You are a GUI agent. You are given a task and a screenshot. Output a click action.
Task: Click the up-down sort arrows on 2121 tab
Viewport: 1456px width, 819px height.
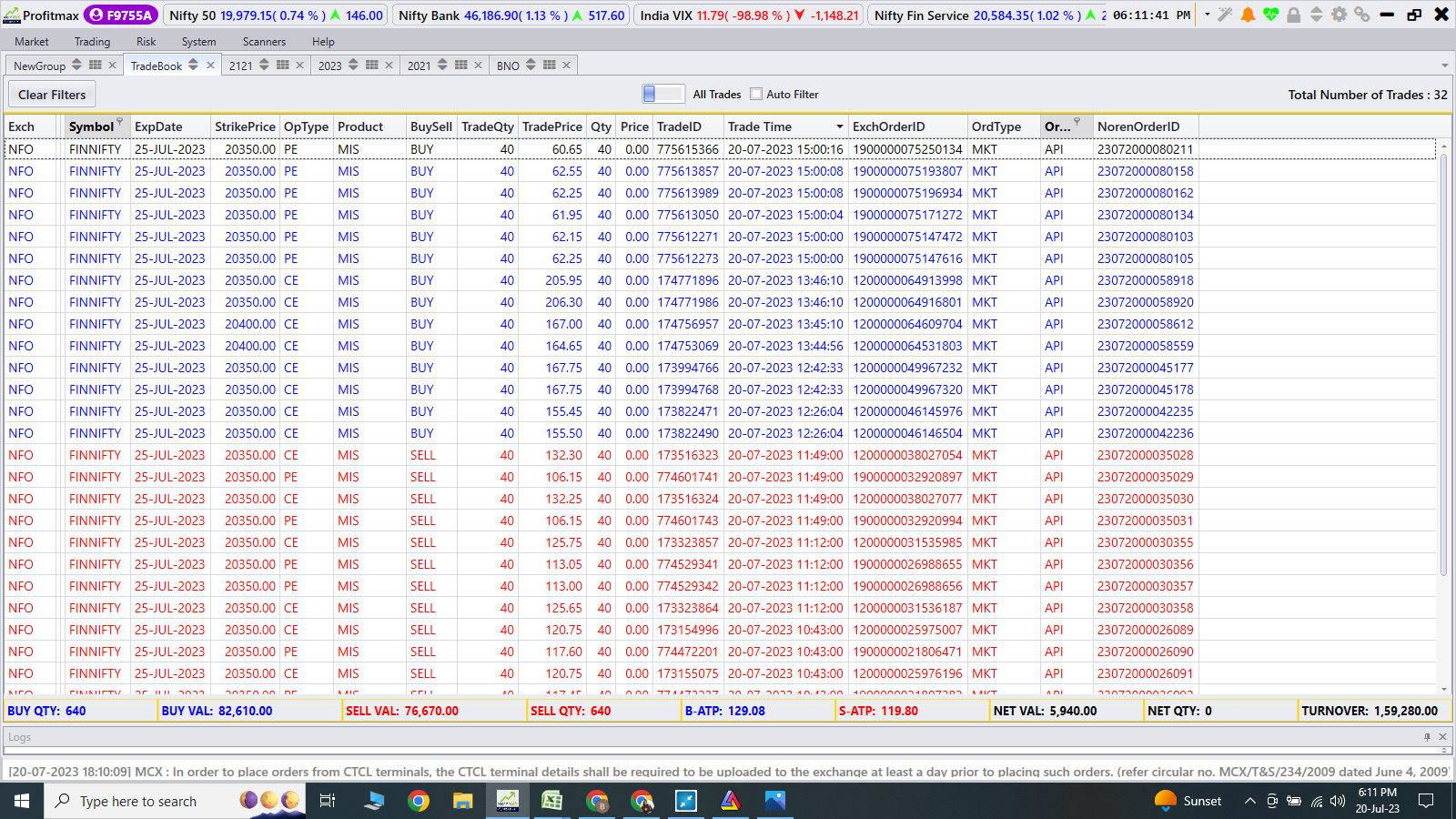coord(264,65)
